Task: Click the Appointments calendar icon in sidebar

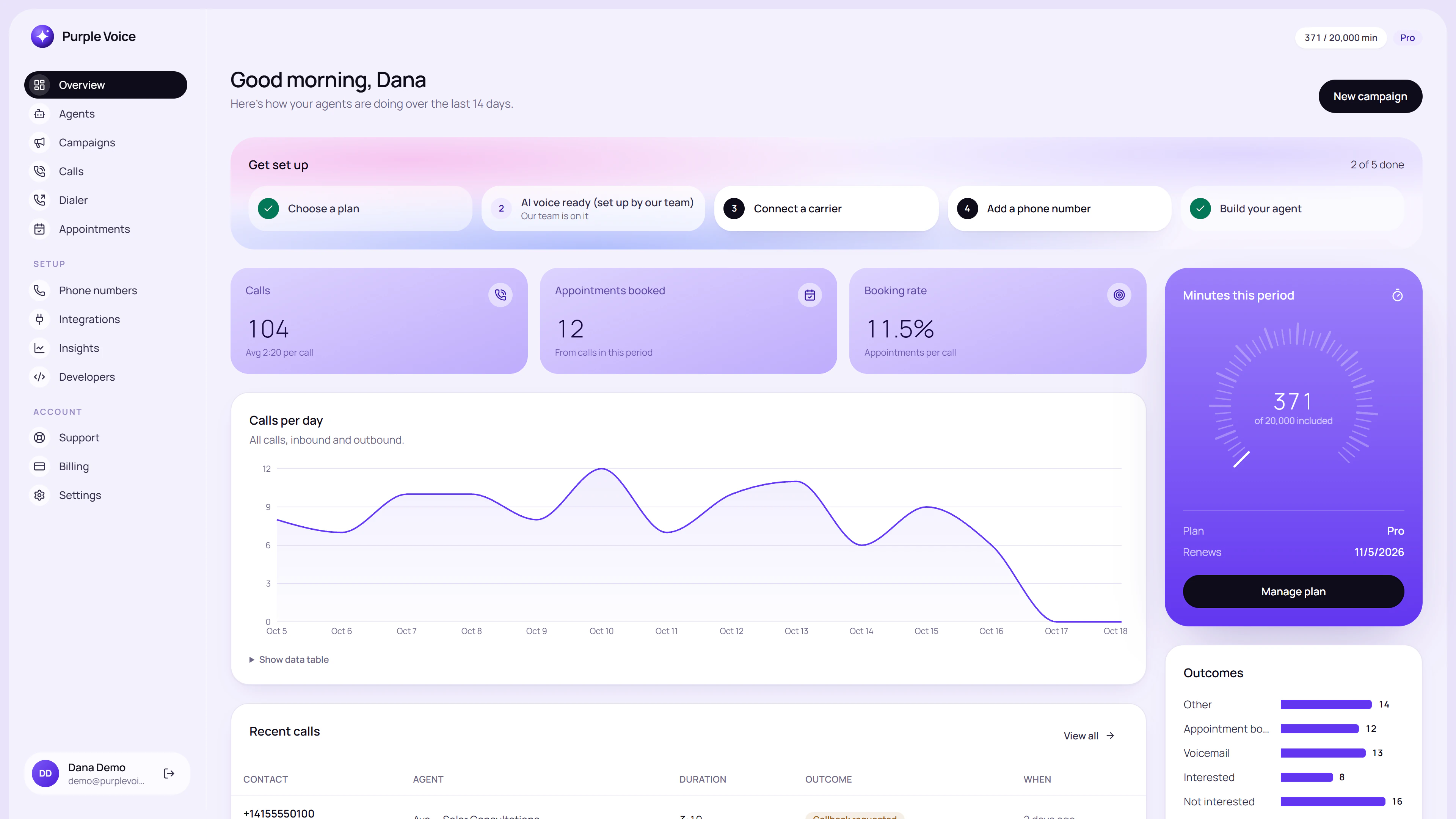Action: 39,229
